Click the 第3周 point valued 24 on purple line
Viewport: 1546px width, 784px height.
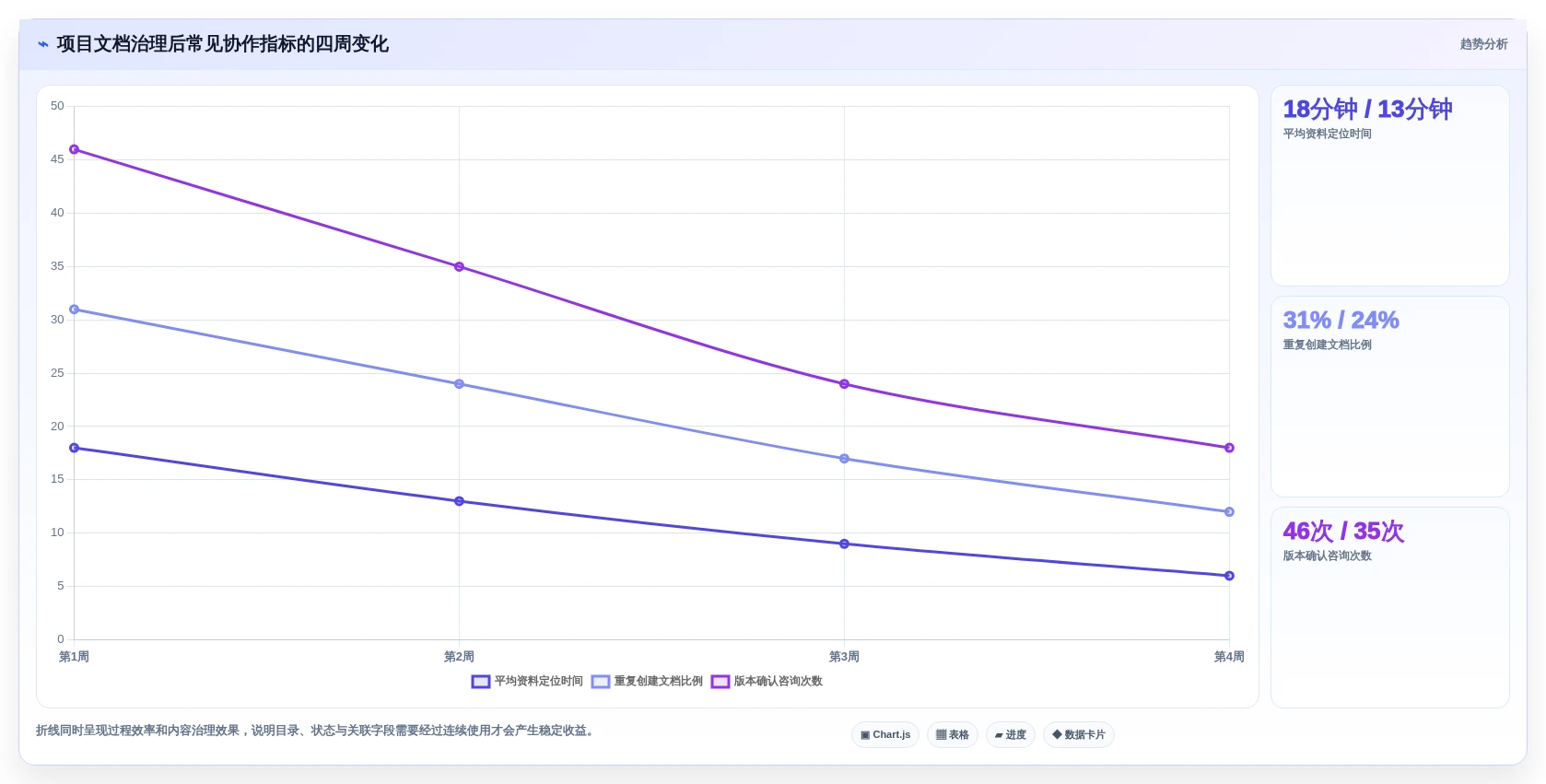coord(844,384)
